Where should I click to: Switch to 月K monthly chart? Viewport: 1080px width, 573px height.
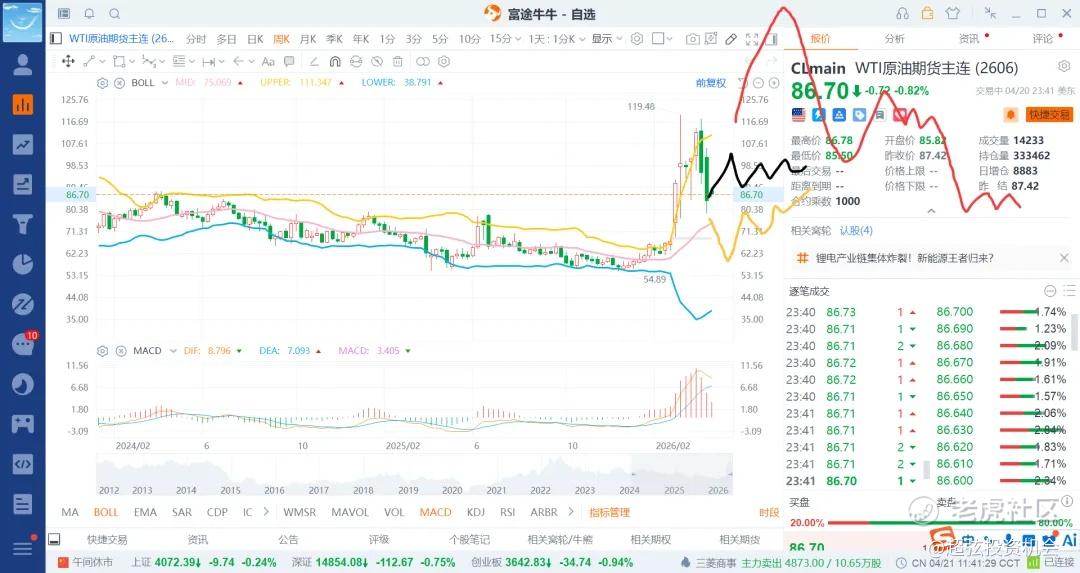(x=308, y=39)
